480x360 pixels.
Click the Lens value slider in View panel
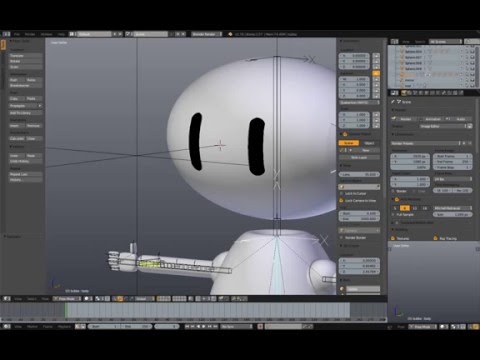(x=359, y=174)
